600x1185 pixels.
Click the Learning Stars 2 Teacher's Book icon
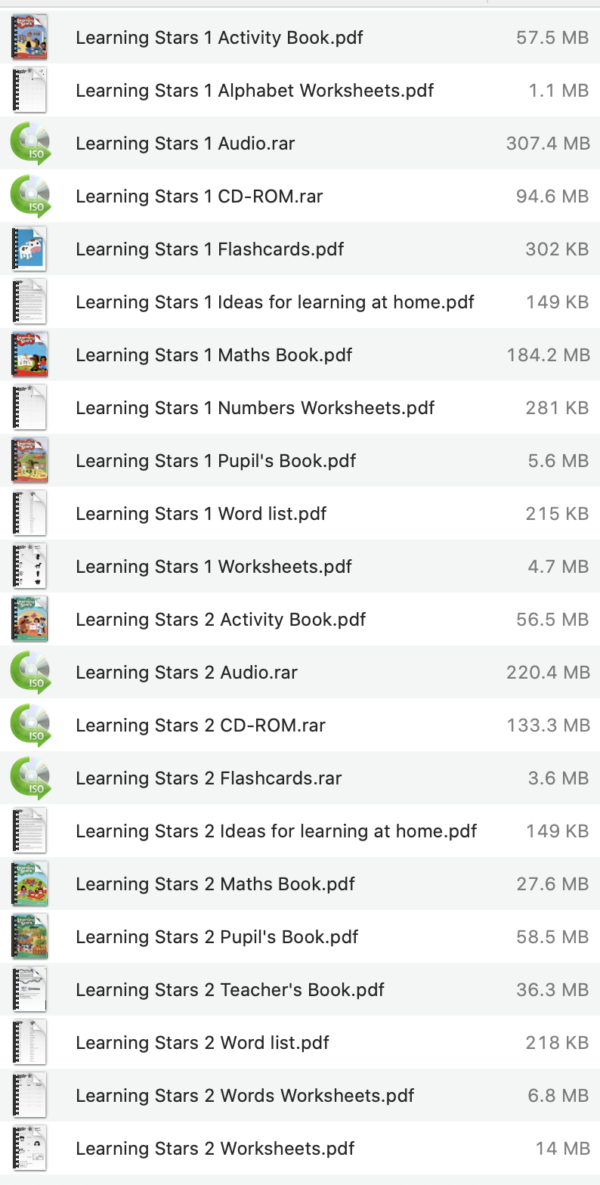[29, 990]
